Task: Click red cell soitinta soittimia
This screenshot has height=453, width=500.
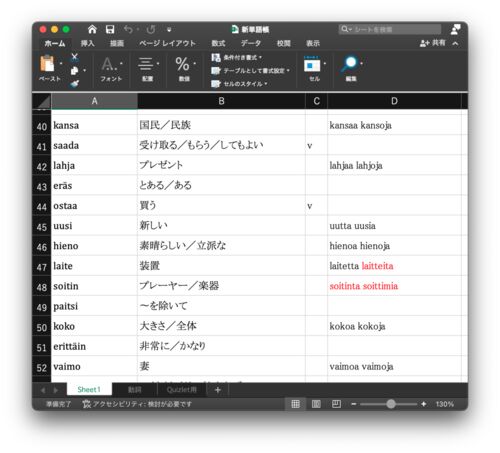Action: point(394,286)
